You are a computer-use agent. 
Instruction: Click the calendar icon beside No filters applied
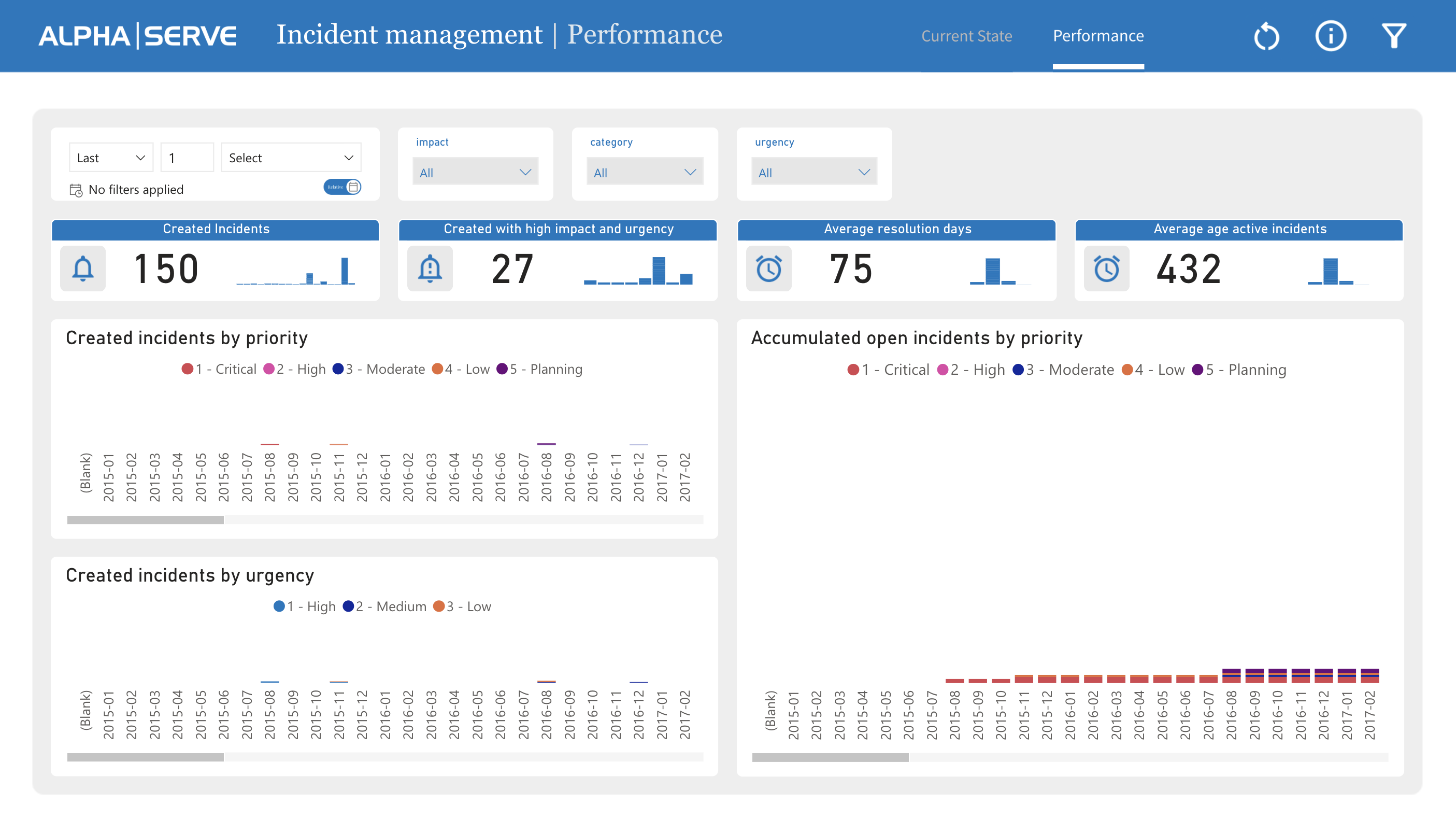click(x=76, y=190)
